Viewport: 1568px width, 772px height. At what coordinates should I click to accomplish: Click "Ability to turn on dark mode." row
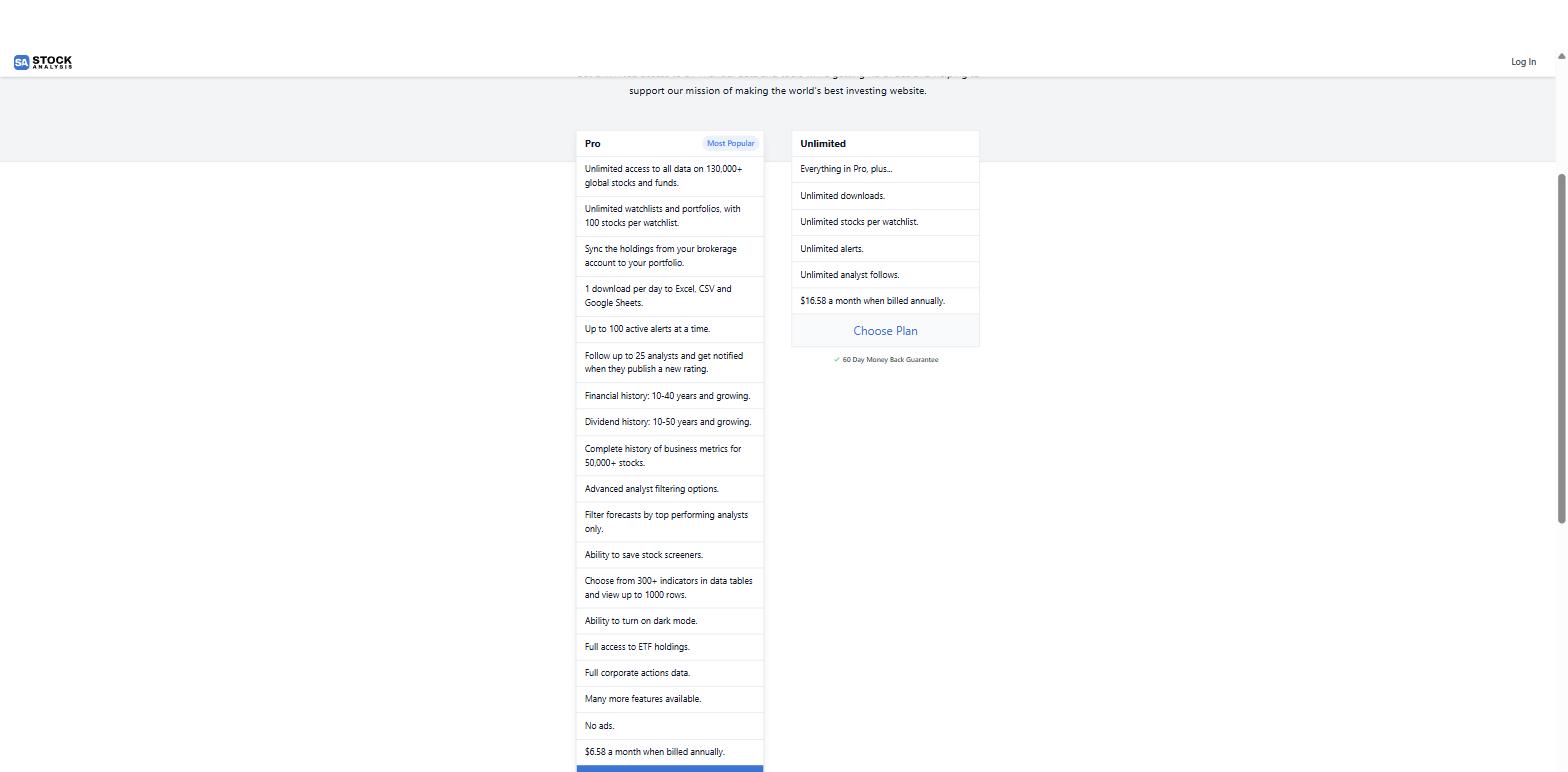670,621
